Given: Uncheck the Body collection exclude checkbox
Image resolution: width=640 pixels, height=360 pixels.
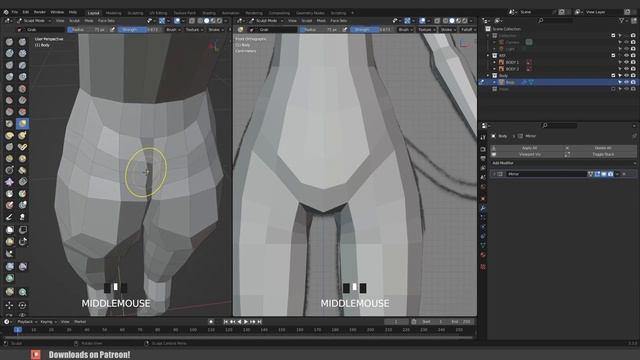Looking at the screenshot, I should (613, 76).
